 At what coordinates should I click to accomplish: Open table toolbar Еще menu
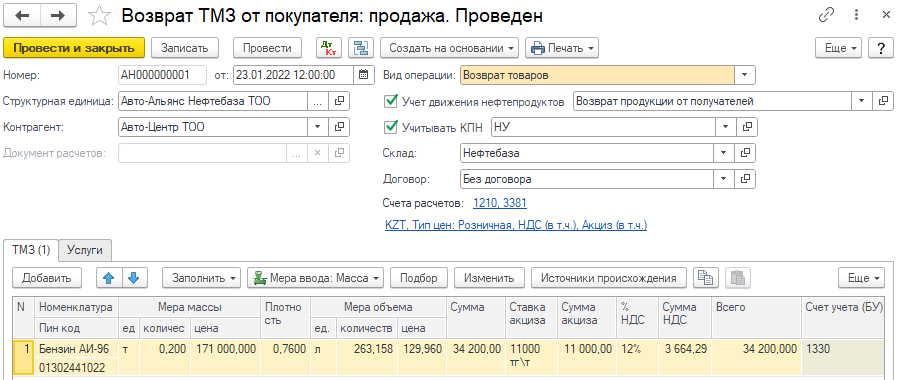coord(862,278)
